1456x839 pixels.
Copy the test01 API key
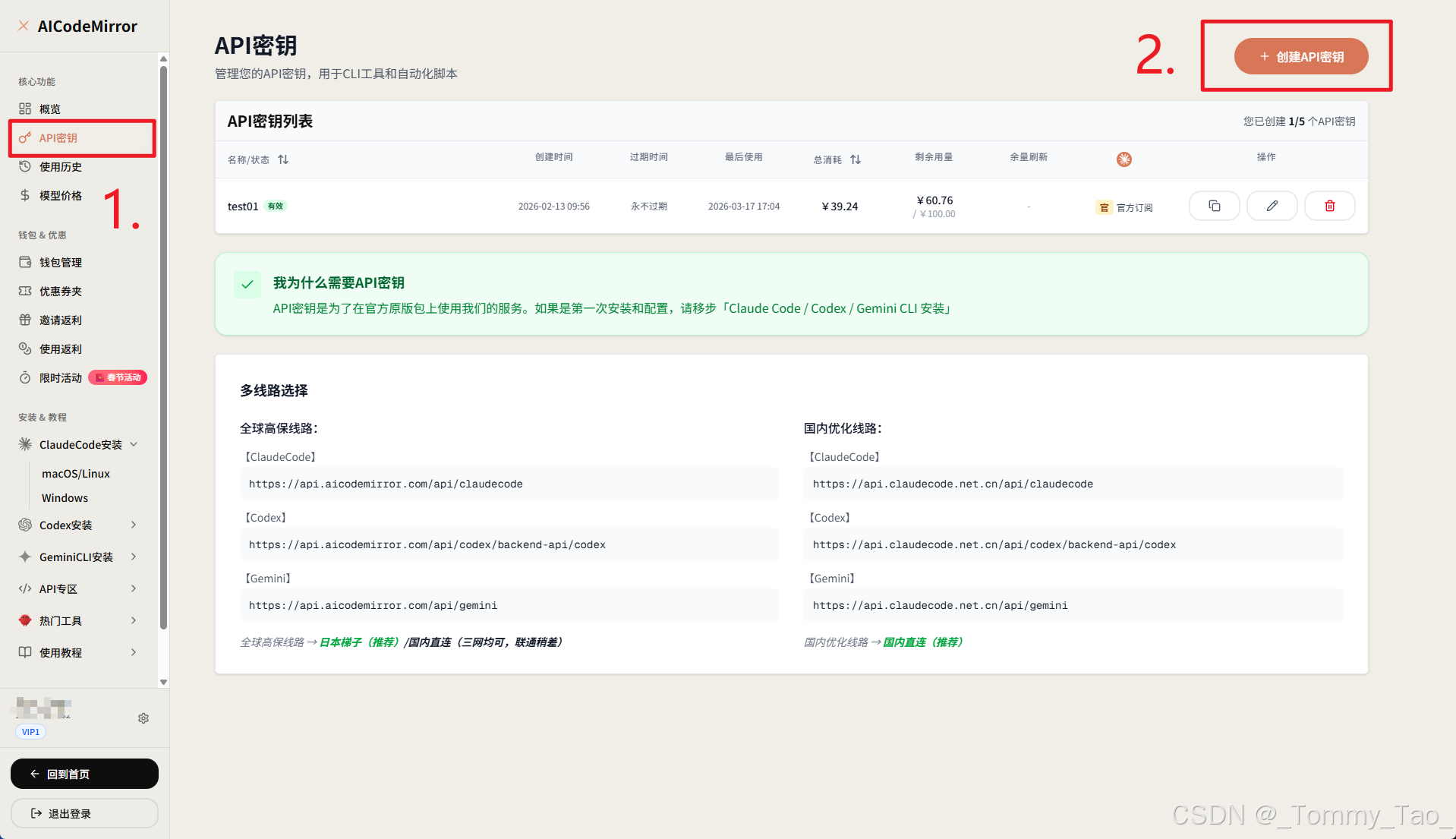click(x=1214, y=206)
